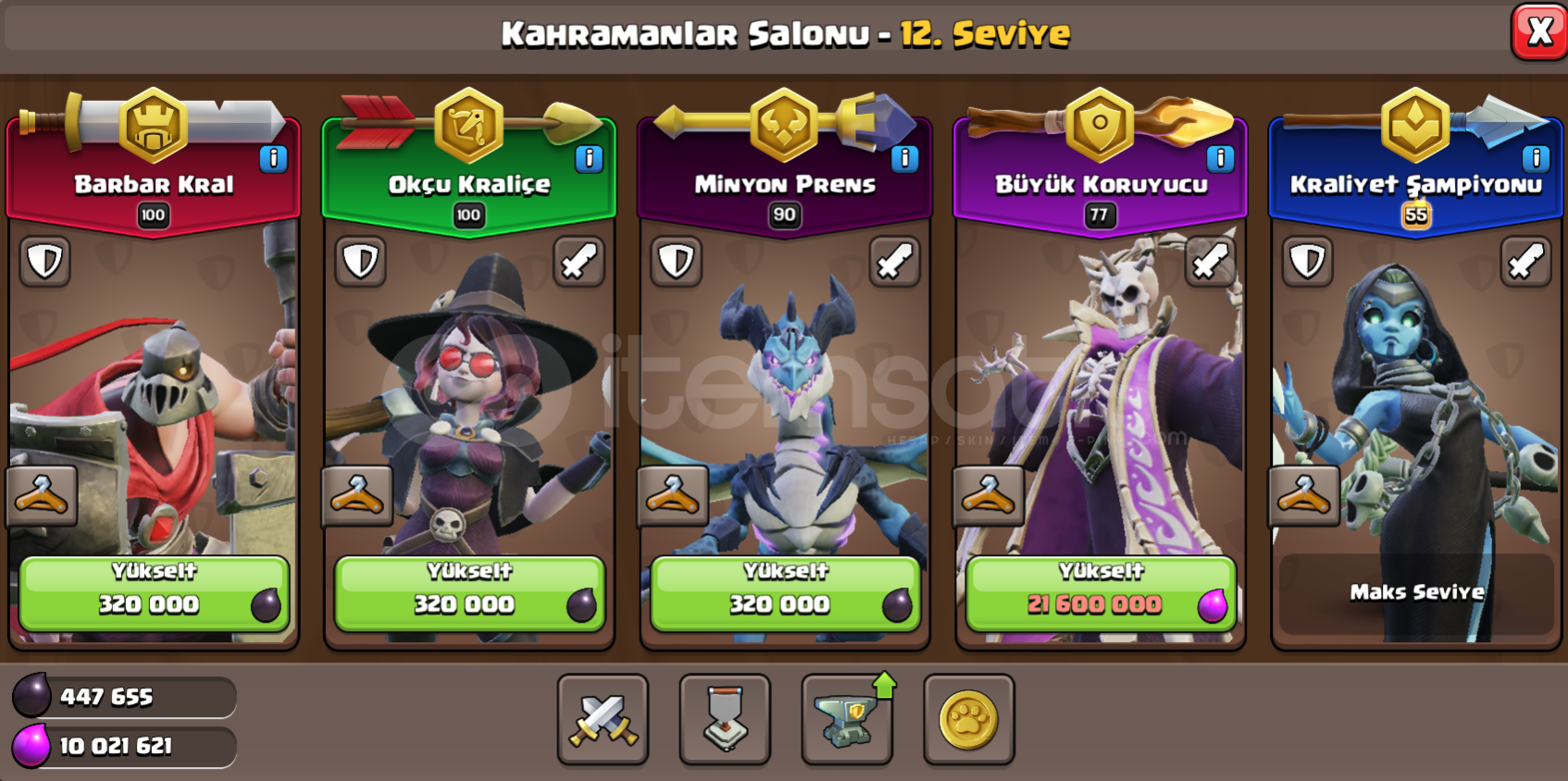This screenshot has height=781, width=1568.
Task: Open Barbar Kral skin hanger icon
Action: tap(41, 496)
